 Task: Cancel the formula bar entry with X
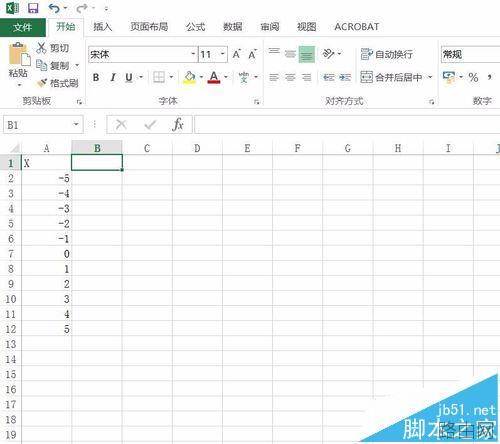(121, 125)
